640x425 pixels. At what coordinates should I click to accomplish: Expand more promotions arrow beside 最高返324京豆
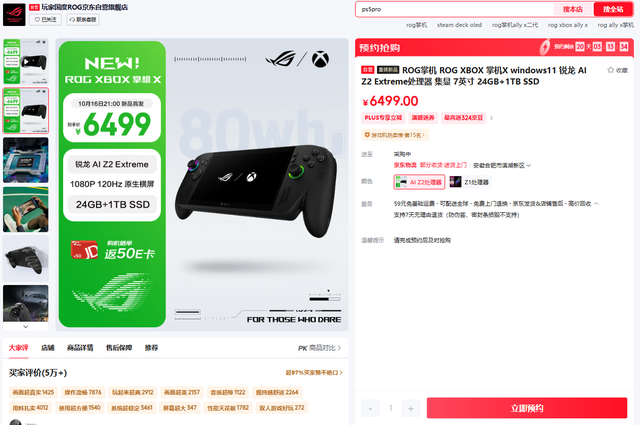tap(491, 118)
